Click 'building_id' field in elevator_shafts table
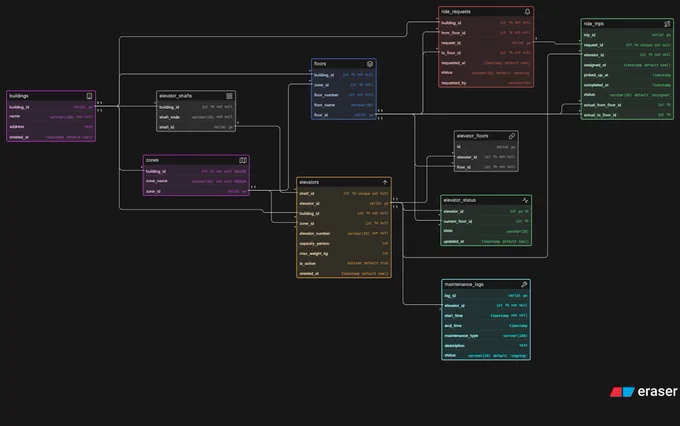680x426 pixels. point(196,107)
